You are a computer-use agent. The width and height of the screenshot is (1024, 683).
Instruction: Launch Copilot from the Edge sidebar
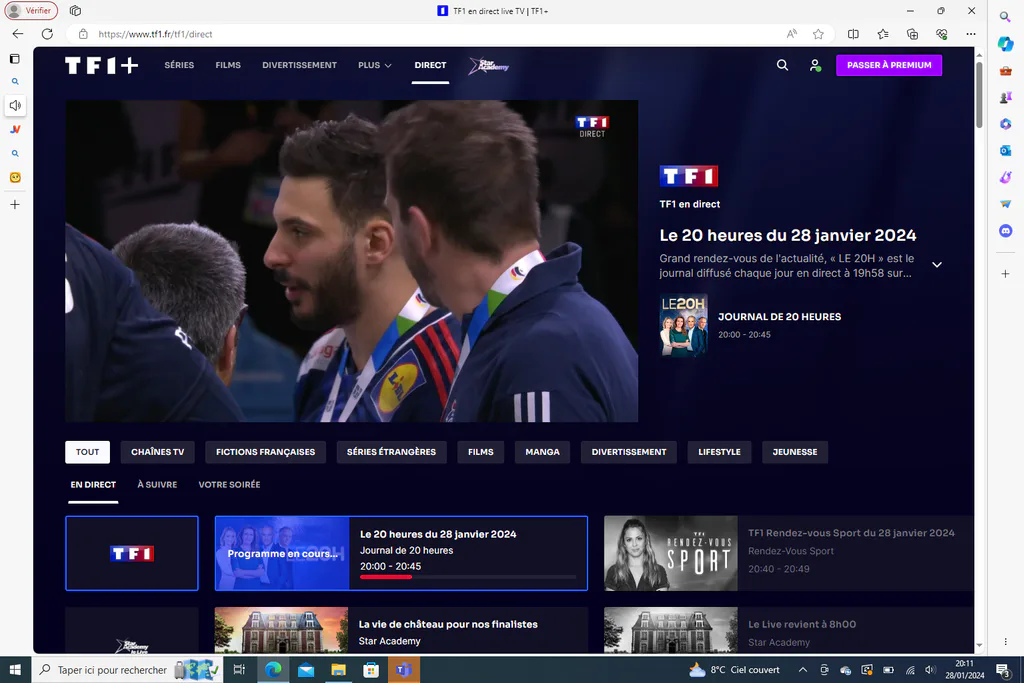coord(1006,44)
